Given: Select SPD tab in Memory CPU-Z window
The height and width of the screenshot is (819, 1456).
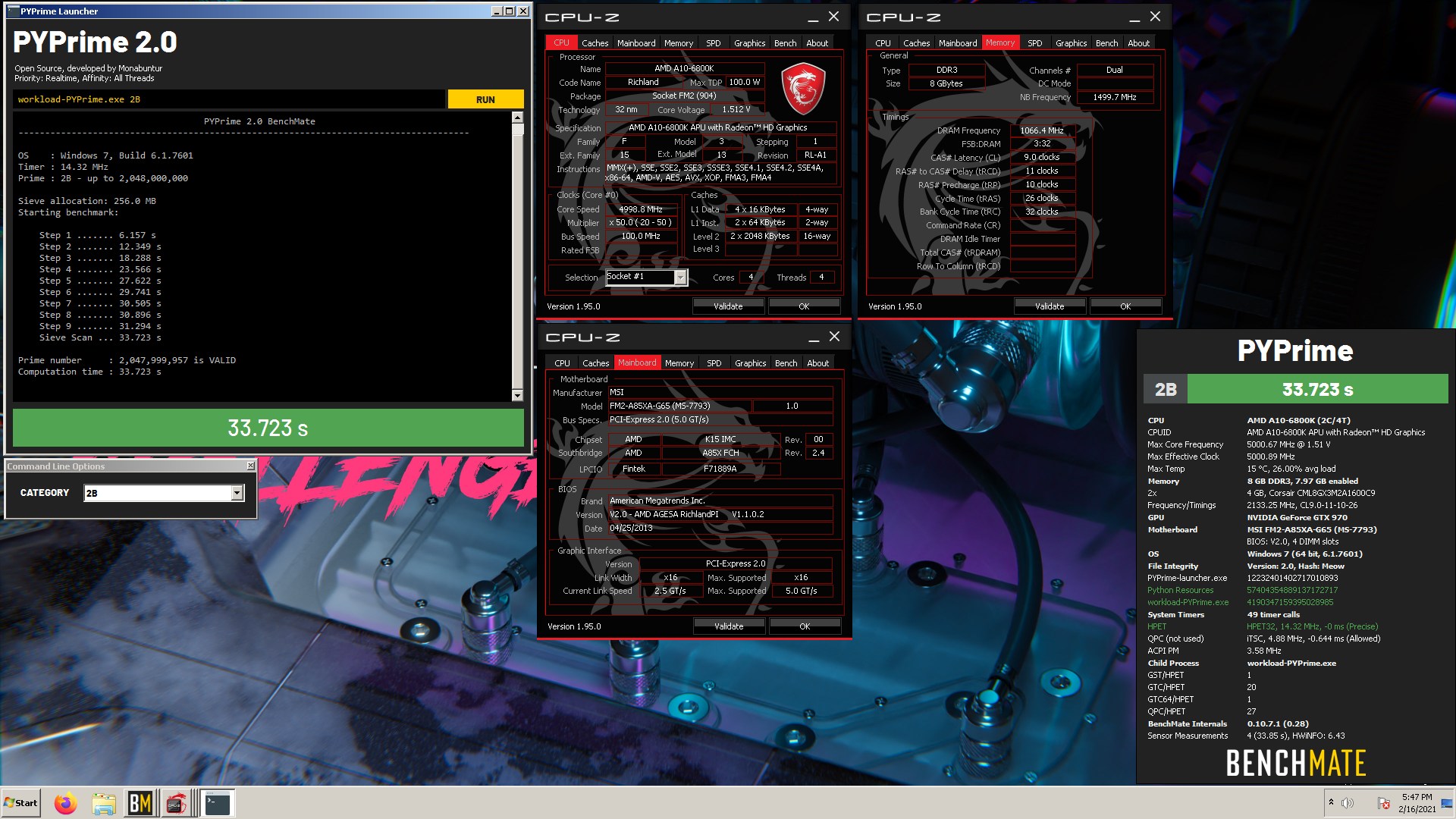Looking at the screenshot, I should click(1034, 43).
